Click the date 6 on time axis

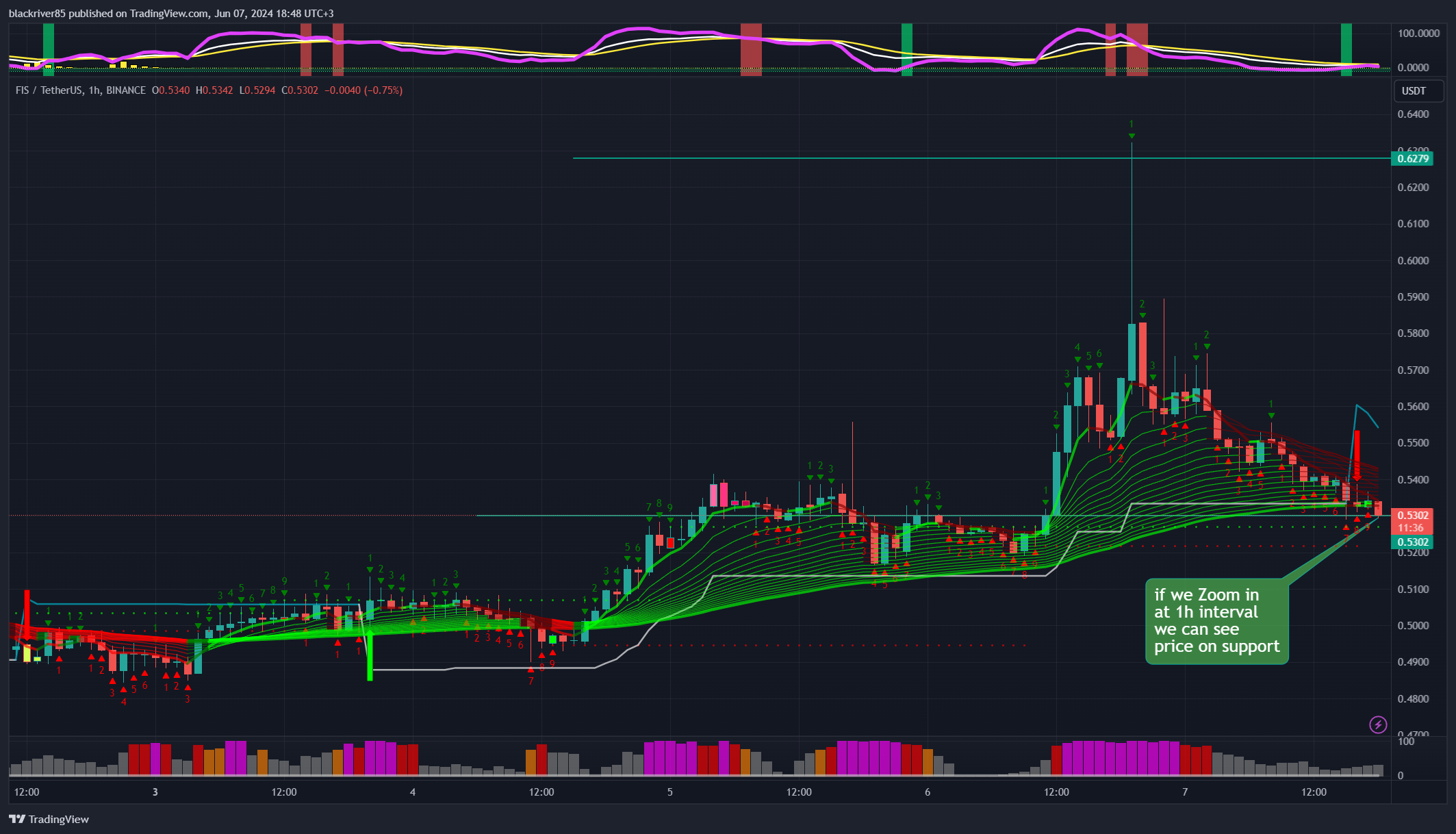[x=928, y=792]
